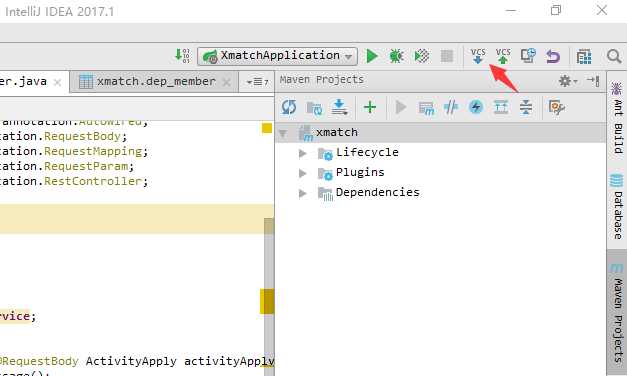Viewport: 627px width, 376px height.
Task: Click RequestParam import in editor
Action: coord(86,166)
